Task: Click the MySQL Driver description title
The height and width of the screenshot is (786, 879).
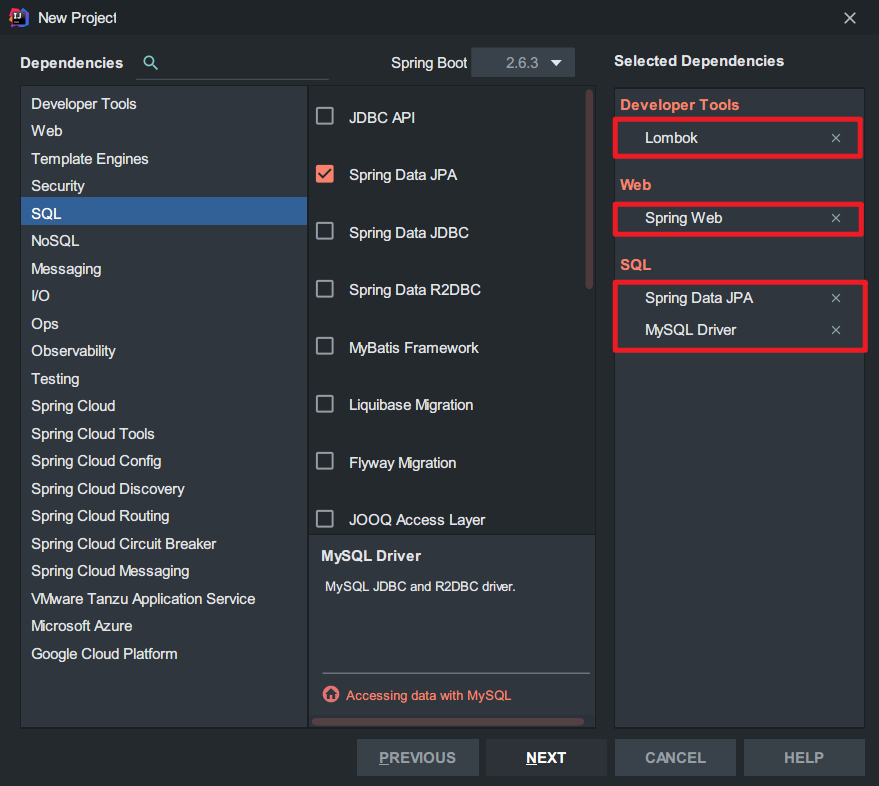Action: coord(371,556)
